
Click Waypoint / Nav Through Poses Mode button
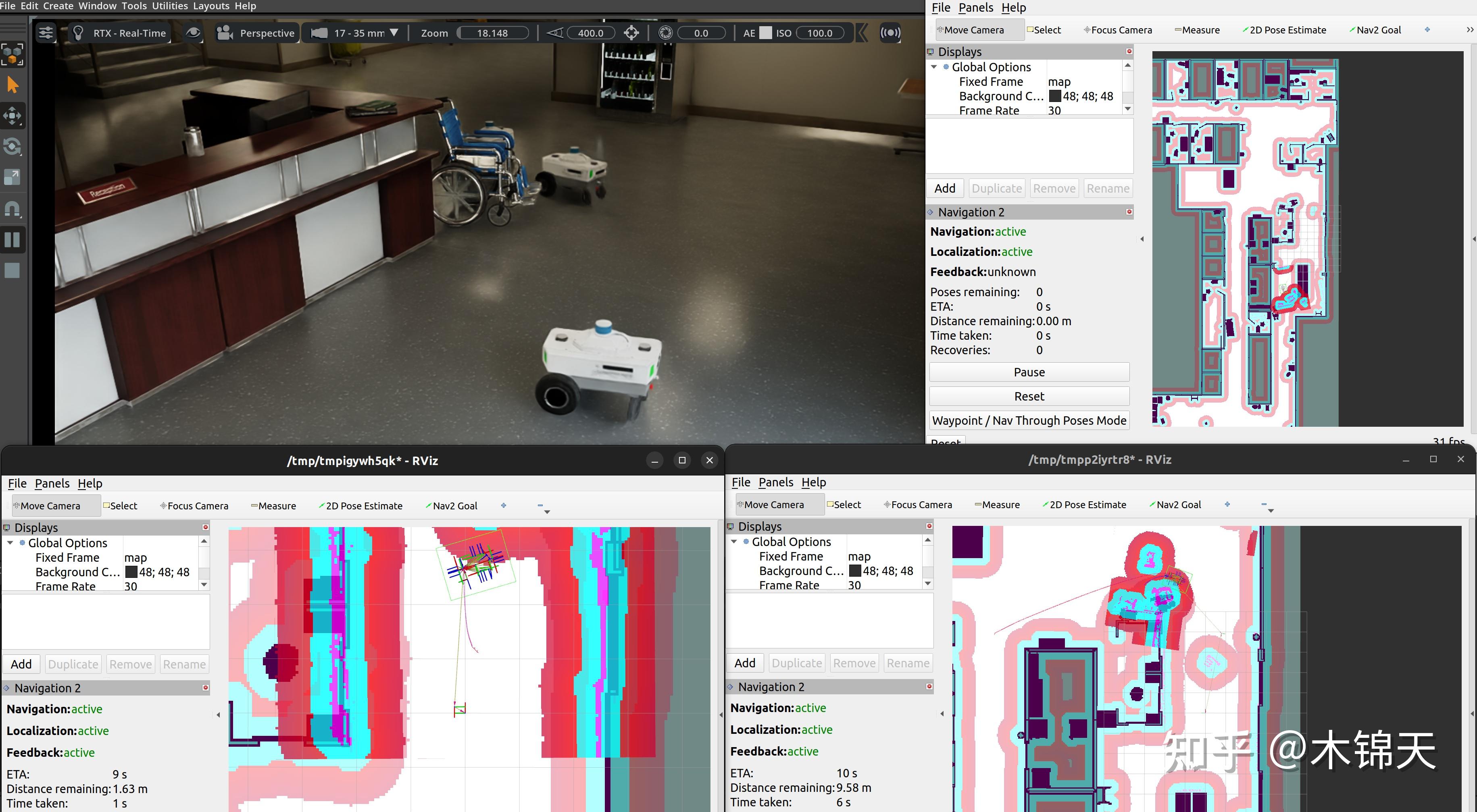click(1029, 420)
